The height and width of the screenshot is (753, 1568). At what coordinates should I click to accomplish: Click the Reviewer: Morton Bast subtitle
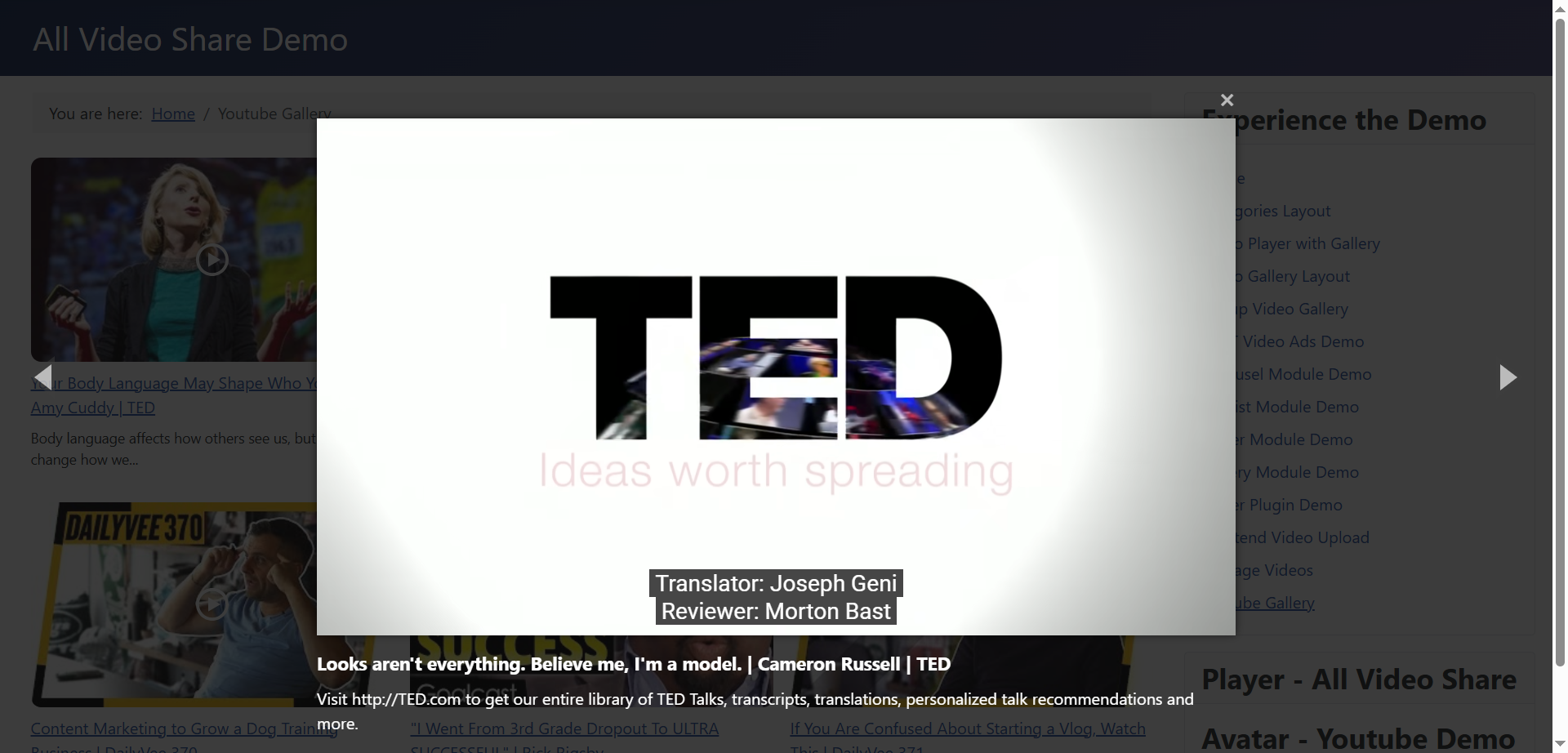point(776,611)
